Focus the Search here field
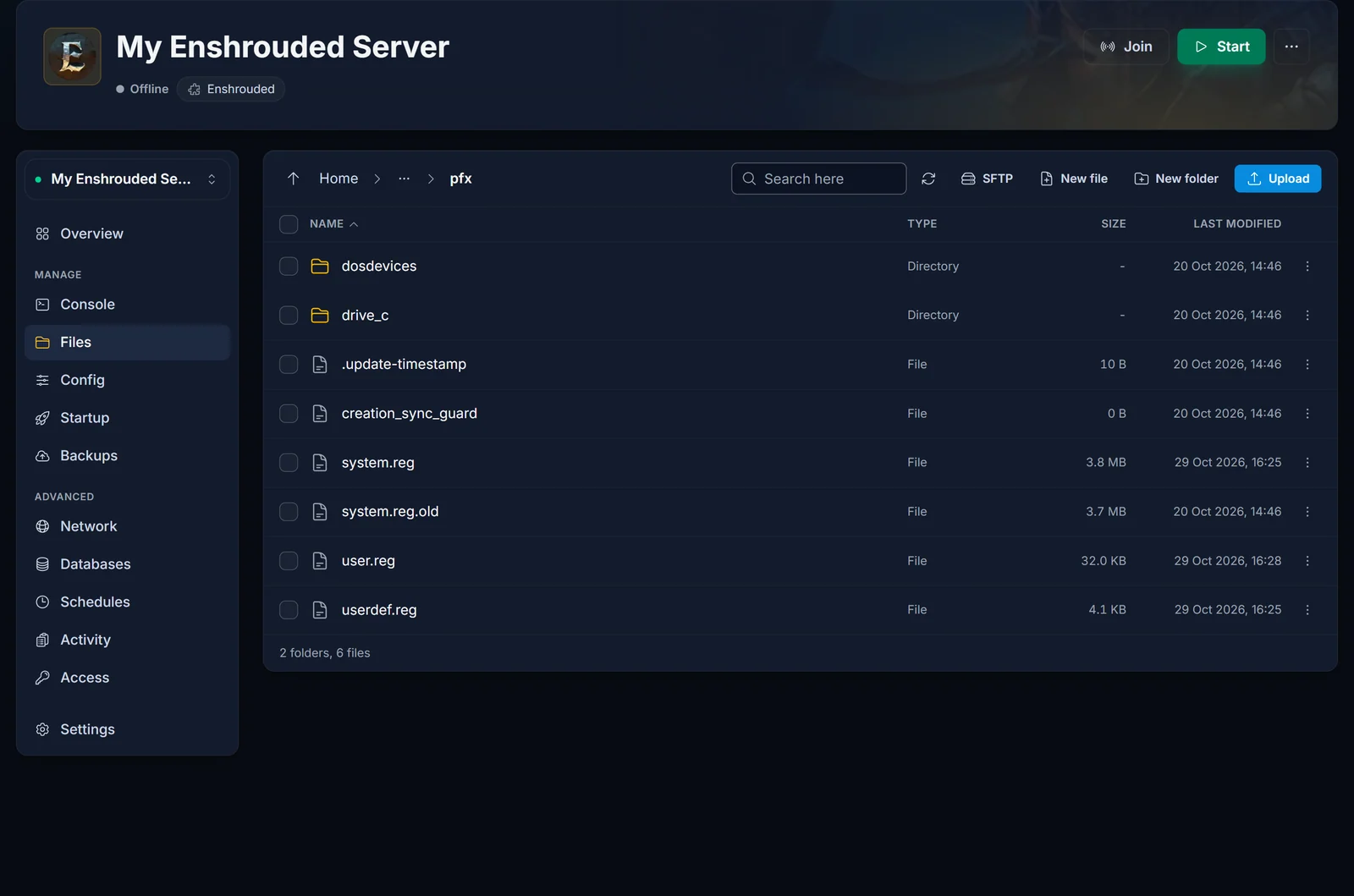 pos(818,179)
